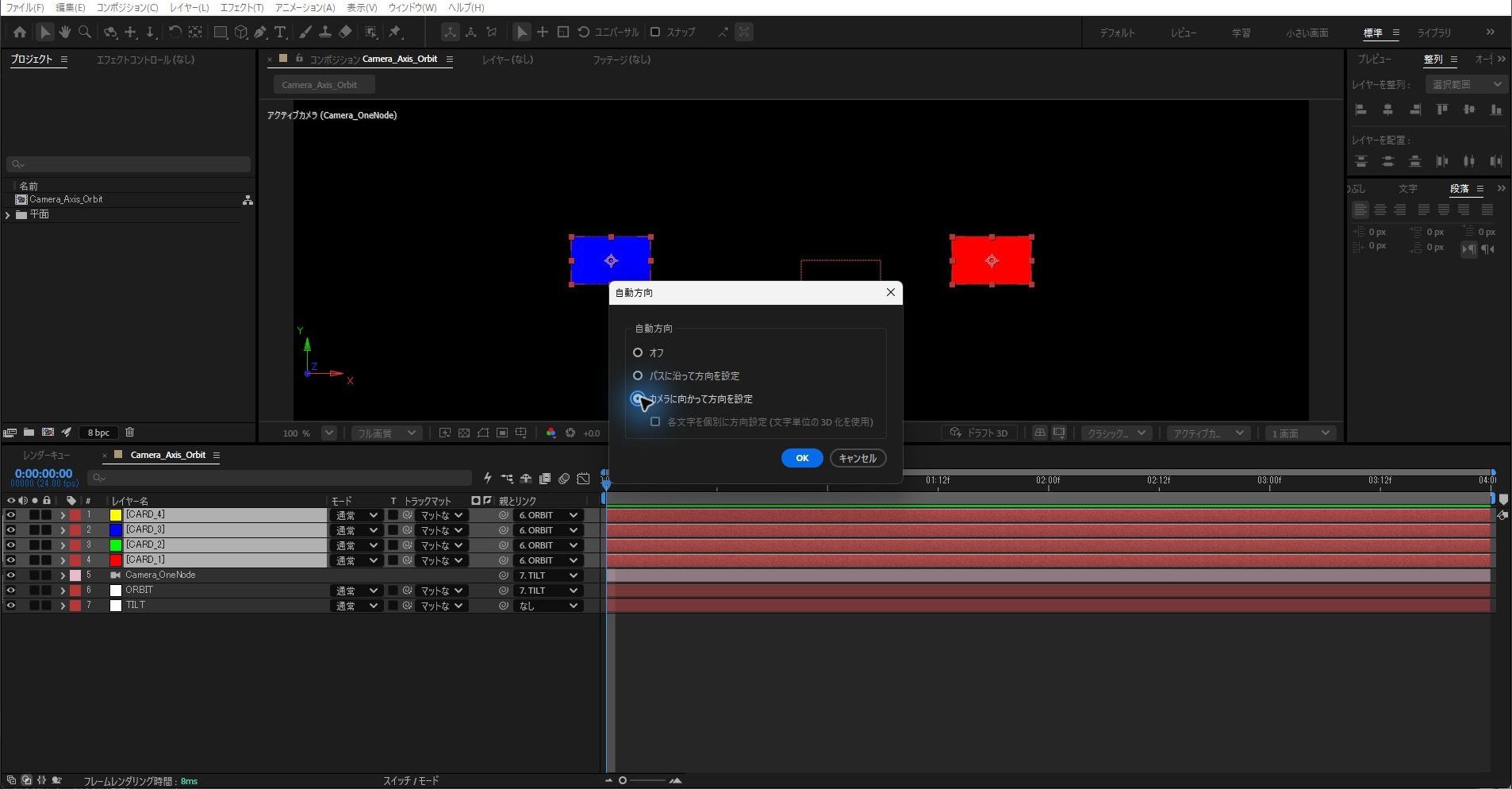Select the Clone Stamp tool
This screenshot has width=1512, height=789.
[325, 33]
